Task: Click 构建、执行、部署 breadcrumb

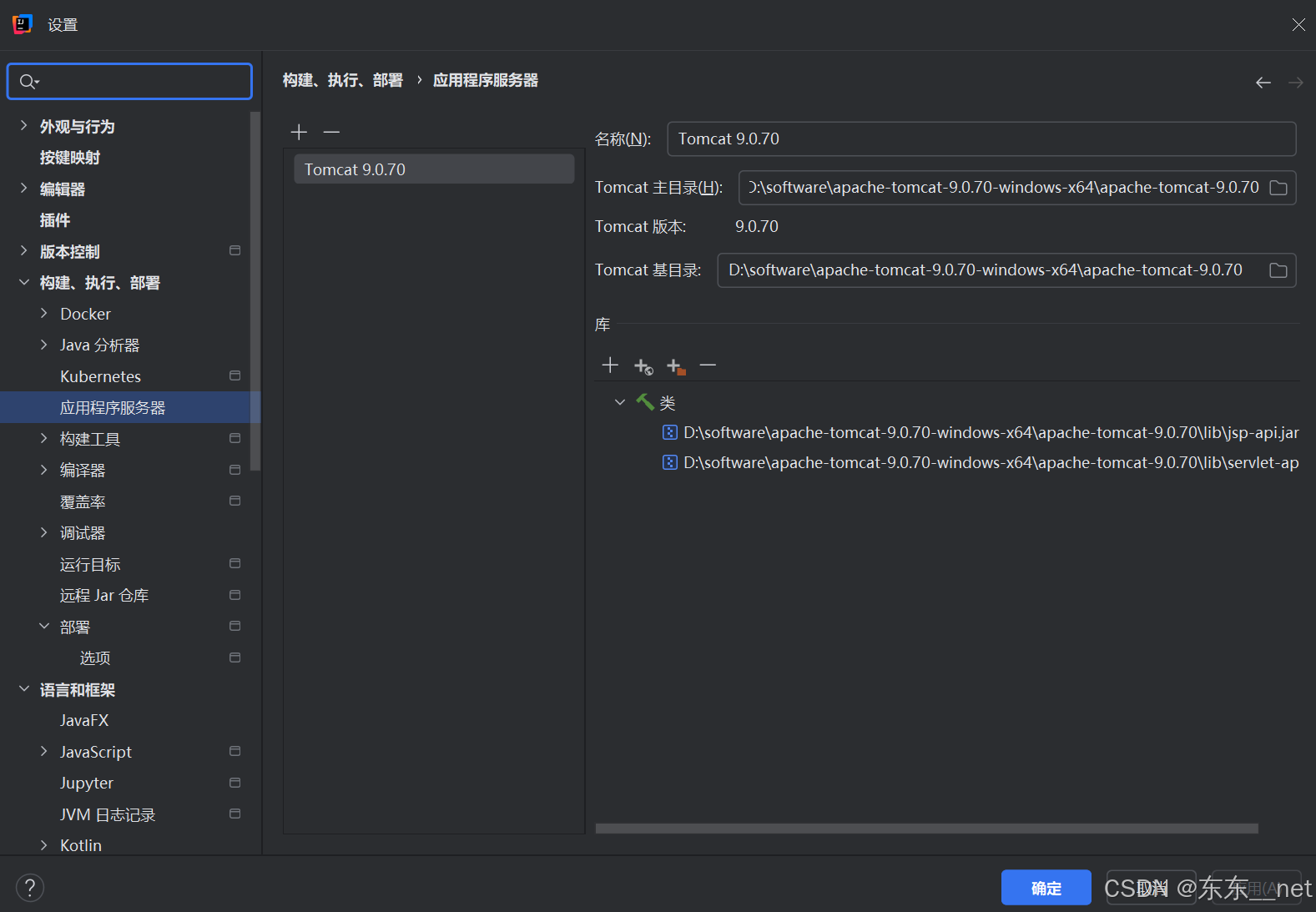Action: click(x=343, y=80)
